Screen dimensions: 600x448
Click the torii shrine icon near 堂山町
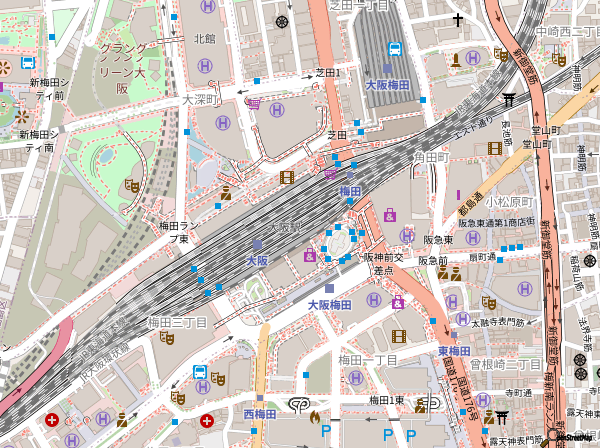(509, 98)
